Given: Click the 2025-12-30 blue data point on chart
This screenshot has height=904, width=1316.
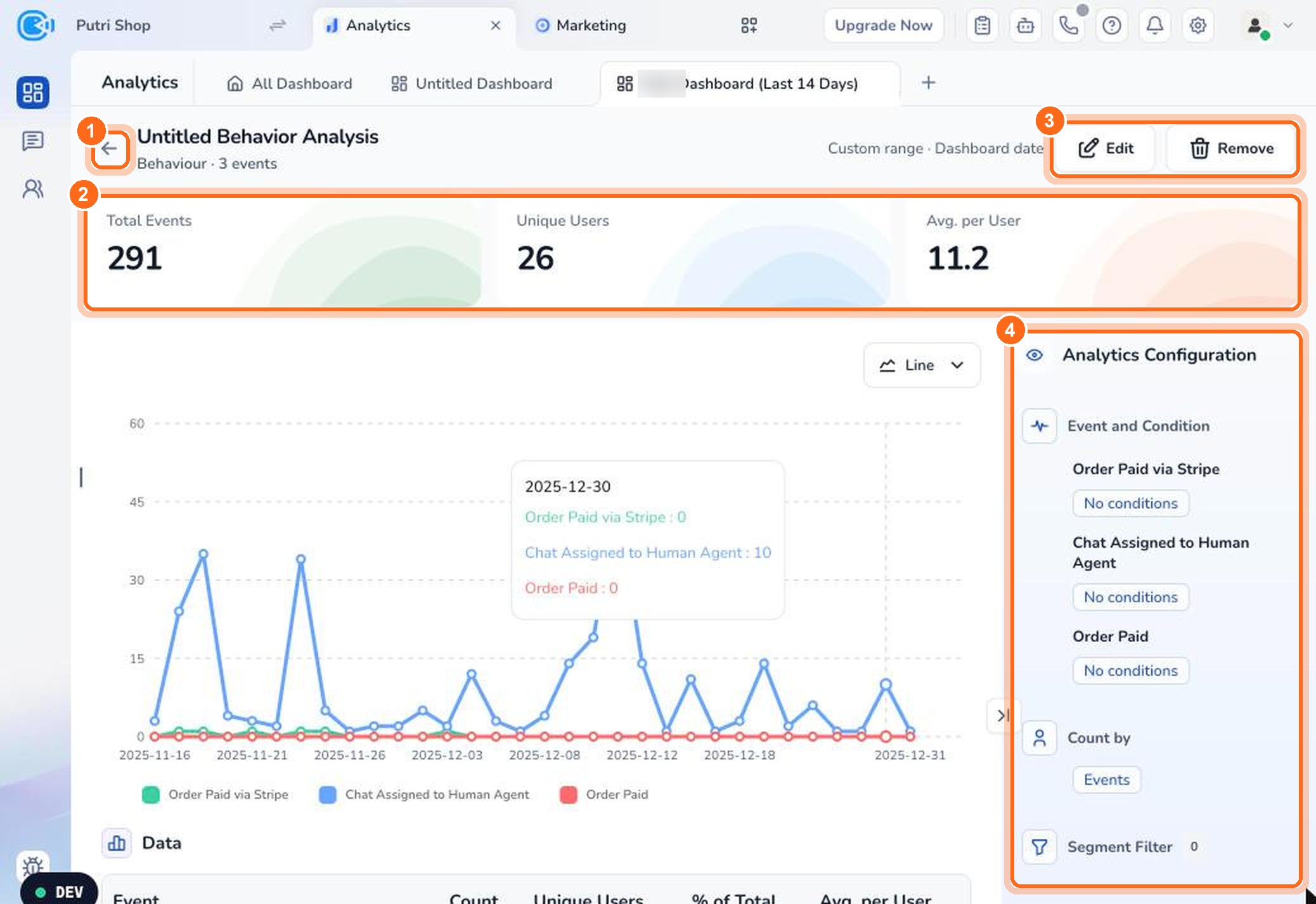Looking at the screenshot, I should coord(886,684).
